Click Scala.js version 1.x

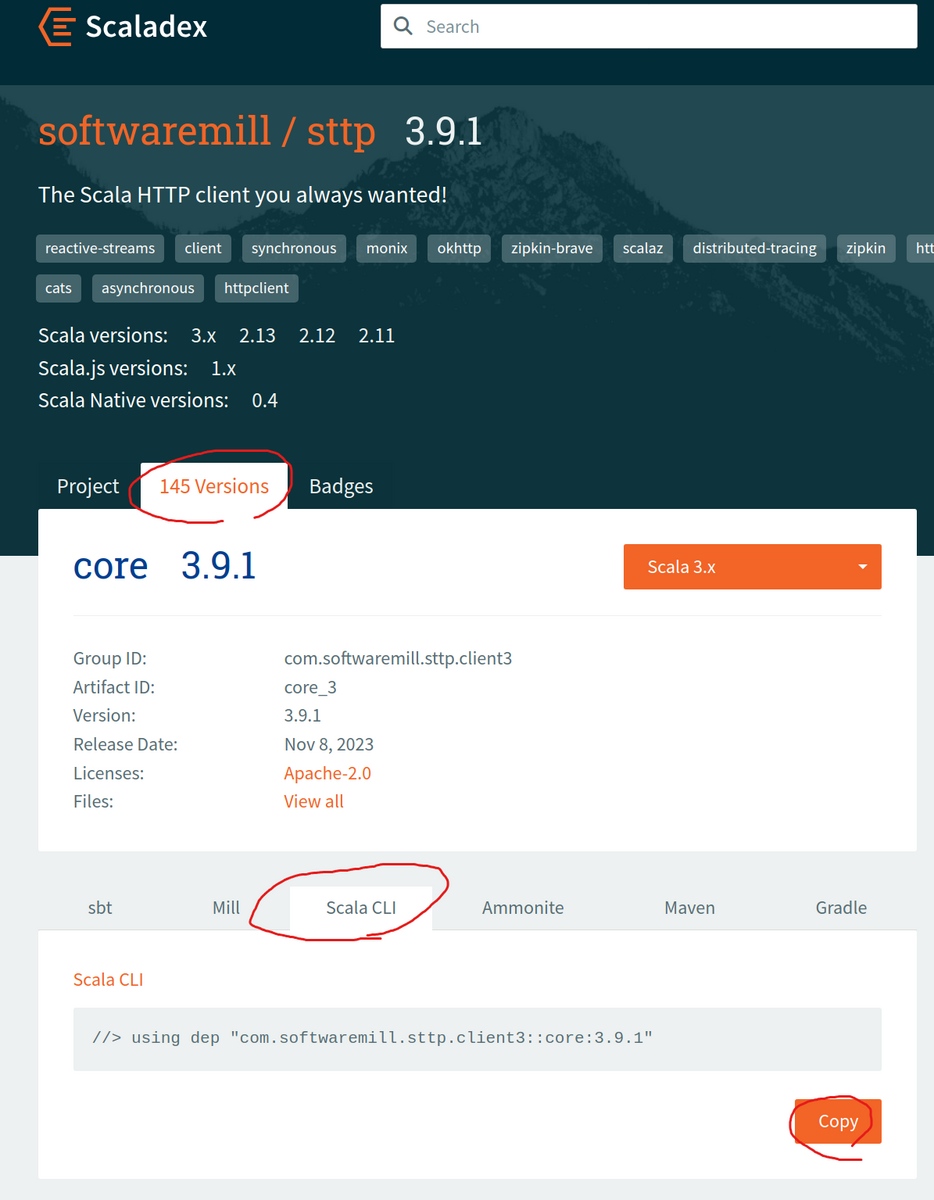(x=224, y=368)
